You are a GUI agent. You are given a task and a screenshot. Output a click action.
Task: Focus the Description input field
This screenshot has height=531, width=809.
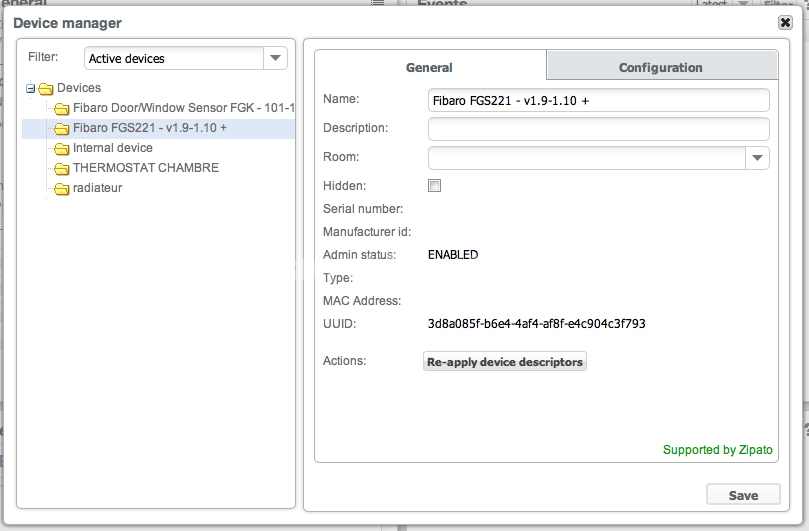click(598, 129)
